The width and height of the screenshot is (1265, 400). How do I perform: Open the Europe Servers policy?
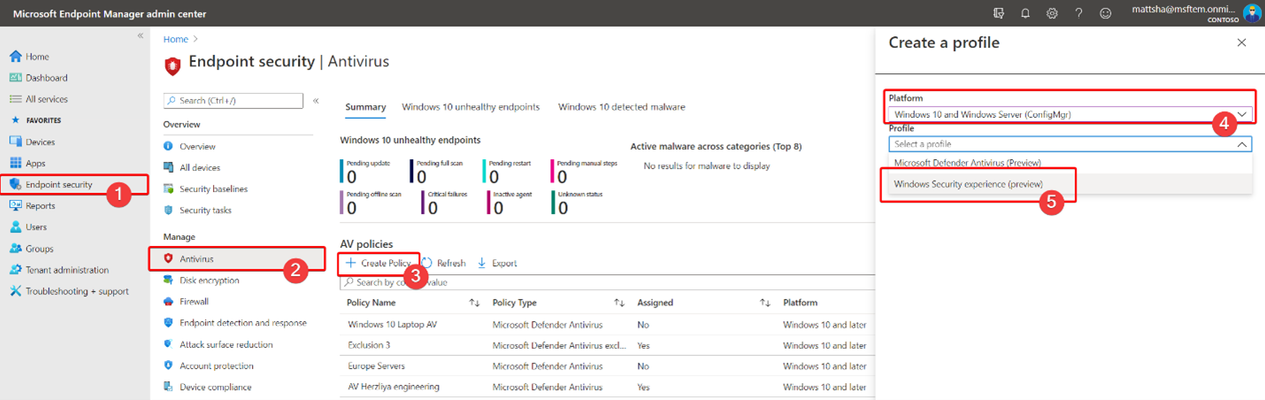pyautogui.click(x=379, y=366)
